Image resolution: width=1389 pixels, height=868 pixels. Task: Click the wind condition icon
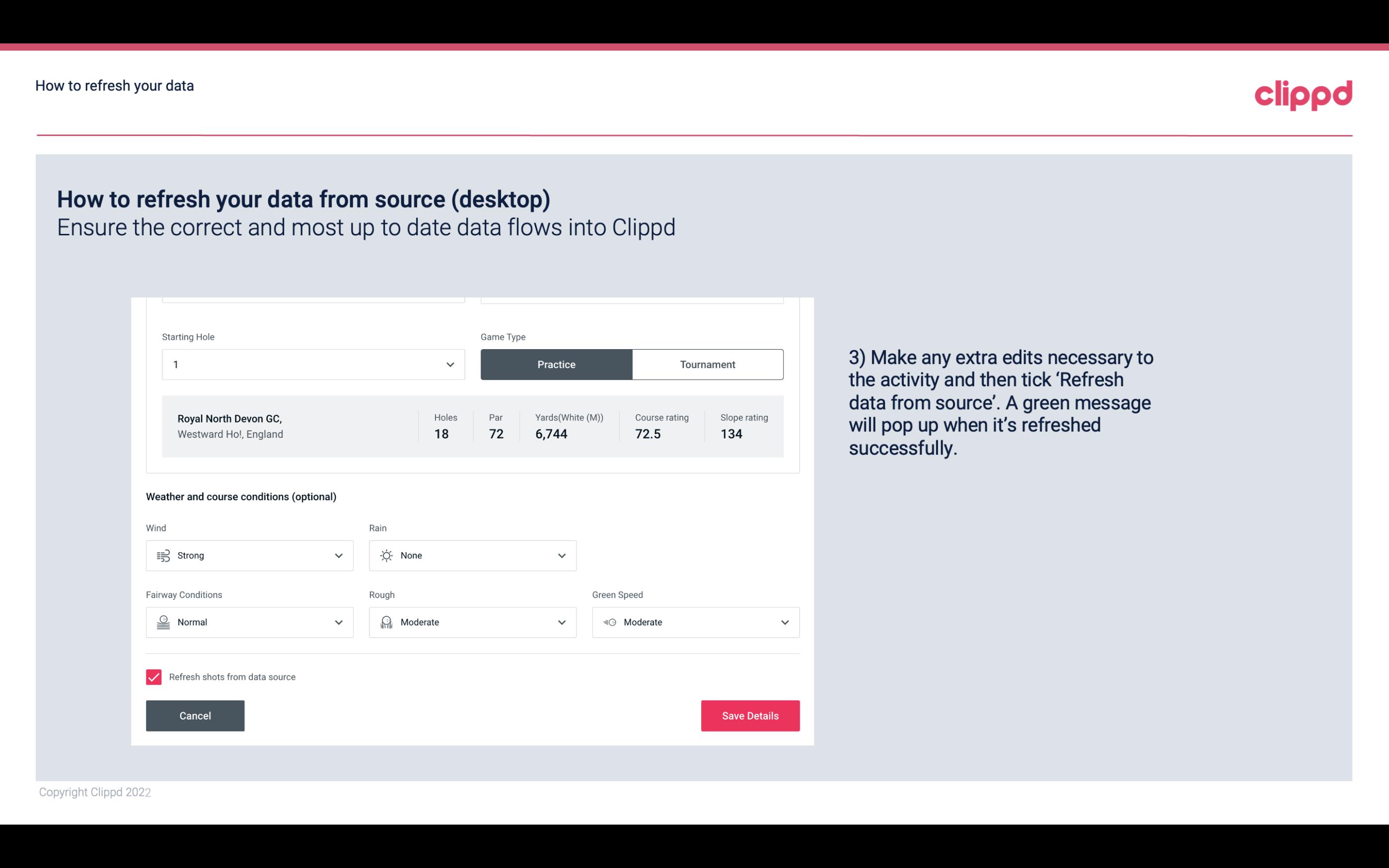point(163,555)
